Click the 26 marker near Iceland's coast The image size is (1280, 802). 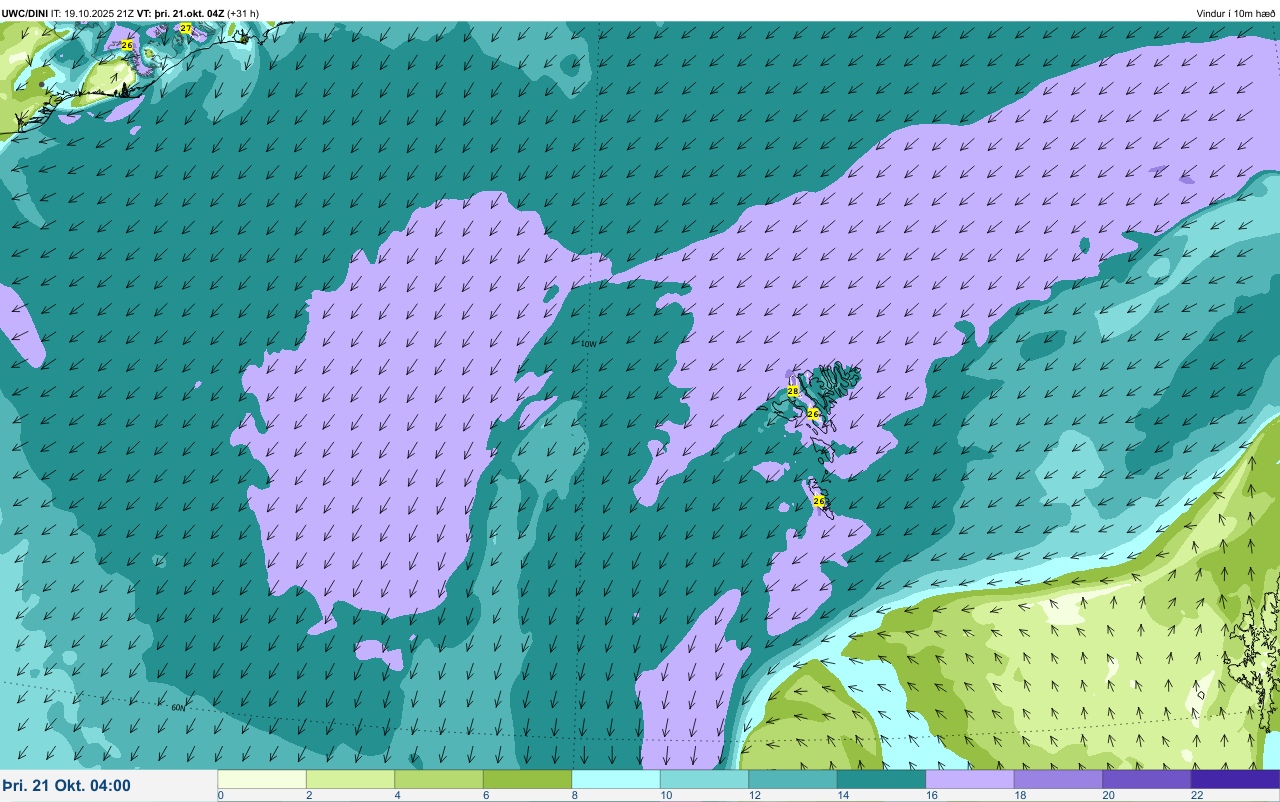tap(127, 45)
